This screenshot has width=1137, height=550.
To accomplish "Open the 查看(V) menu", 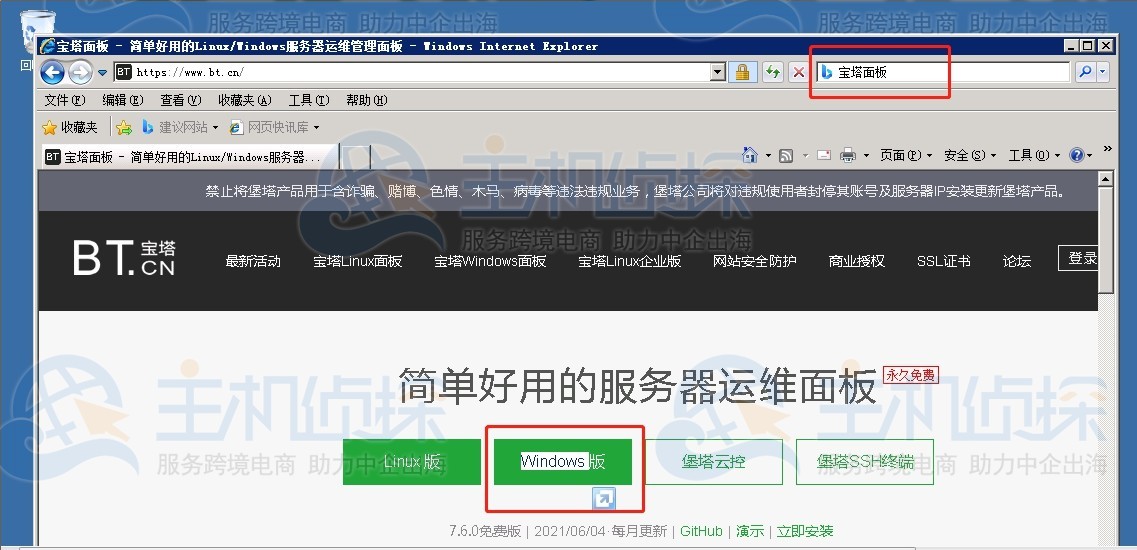I will pos(181,100).
